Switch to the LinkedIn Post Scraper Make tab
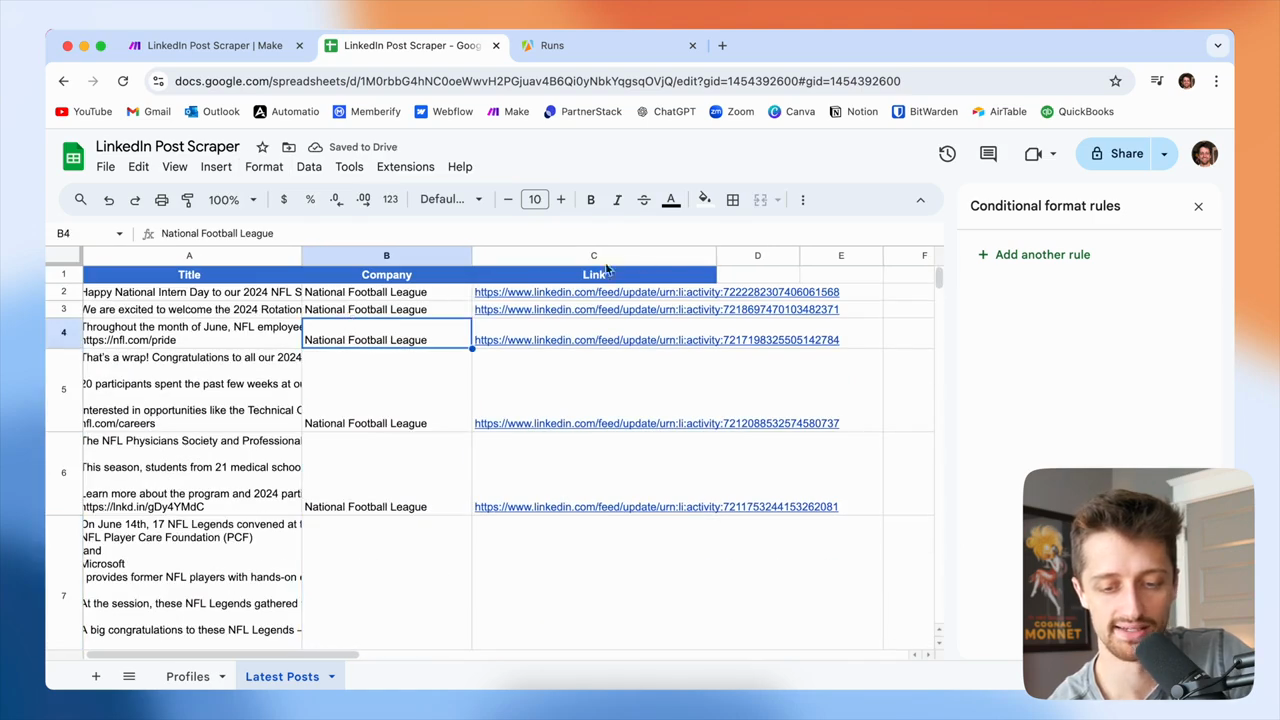Viewport: 1280px width, 720px height. click(214, 45)
